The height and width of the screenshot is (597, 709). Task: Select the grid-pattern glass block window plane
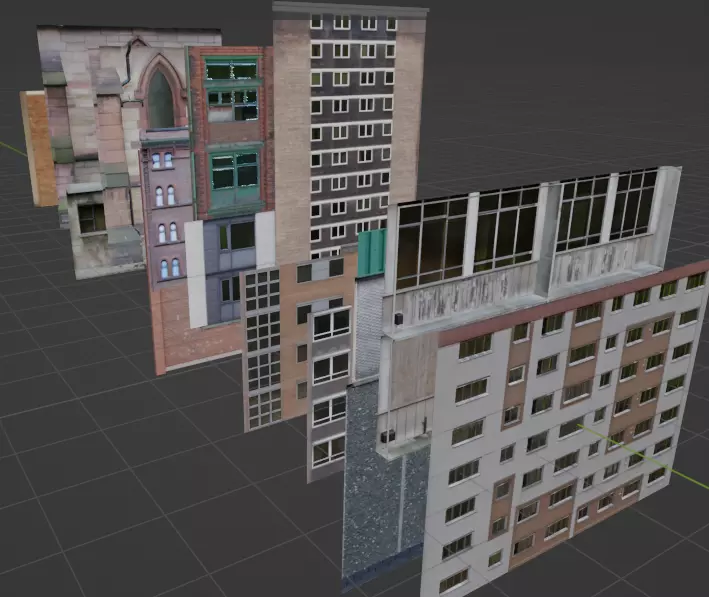[x=263, y=348]
